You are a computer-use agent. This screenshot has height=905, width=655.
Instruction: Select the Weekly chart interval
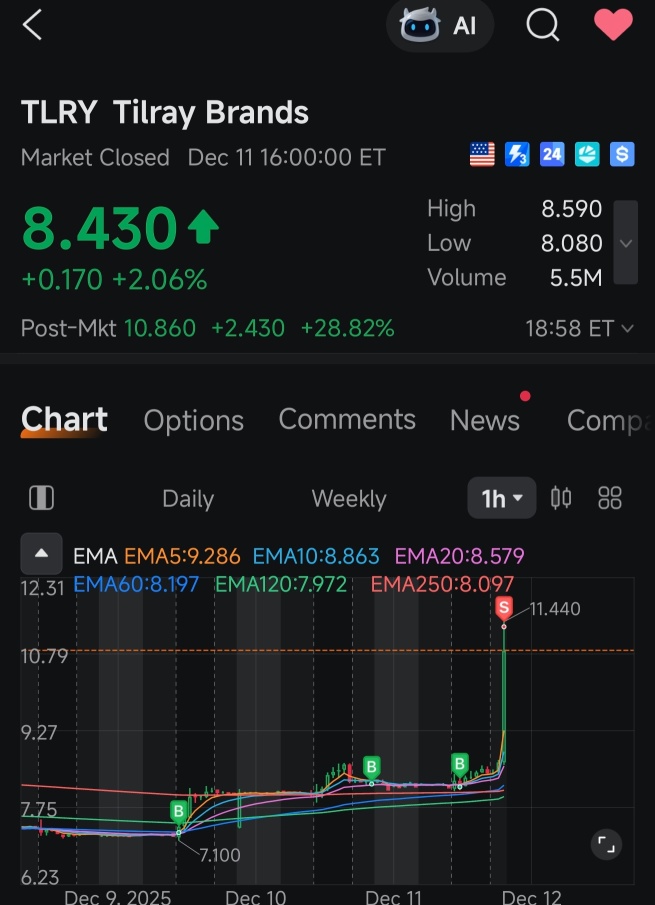coord(349,498)
